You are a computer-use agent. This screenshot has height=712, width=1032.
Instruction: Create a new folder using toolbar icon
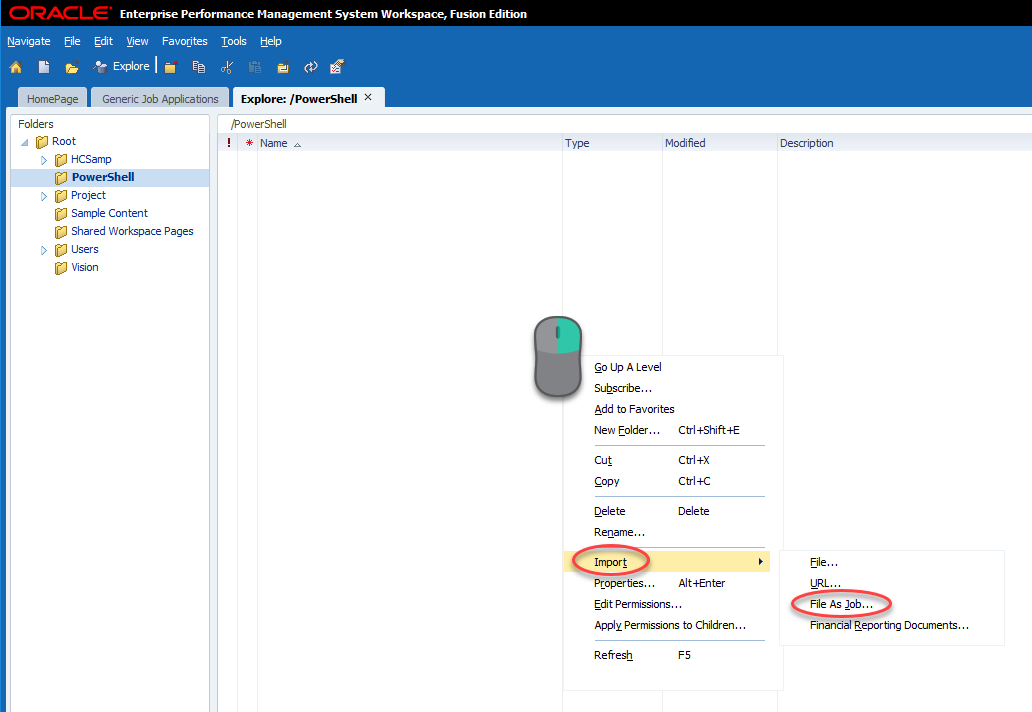[171, 67]
